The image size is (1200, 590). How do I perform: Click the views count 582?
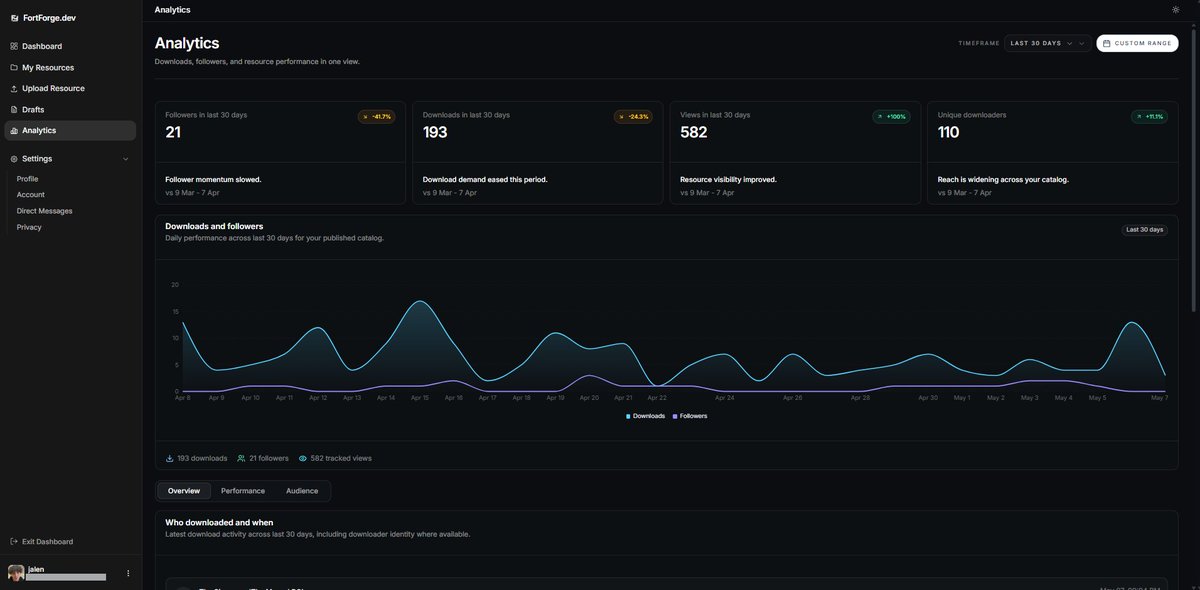[x=694, y=132]
